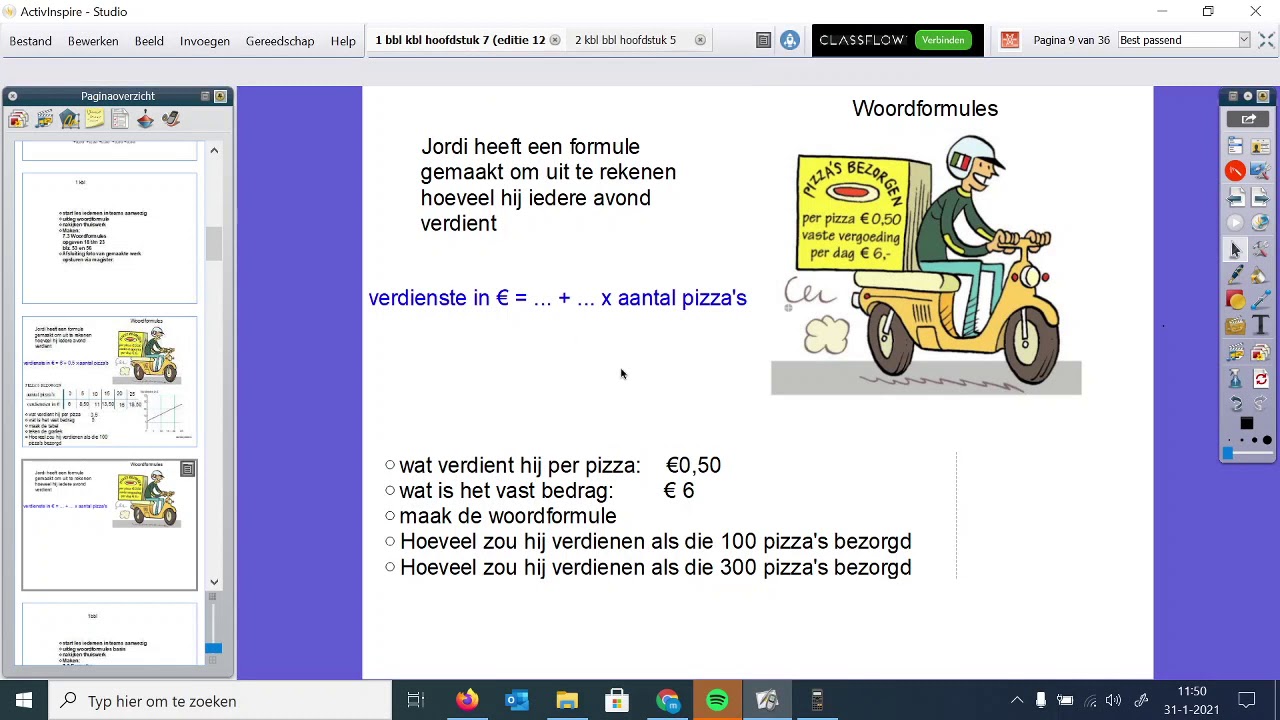Open the Property browser icon

[x=120, y=119]
